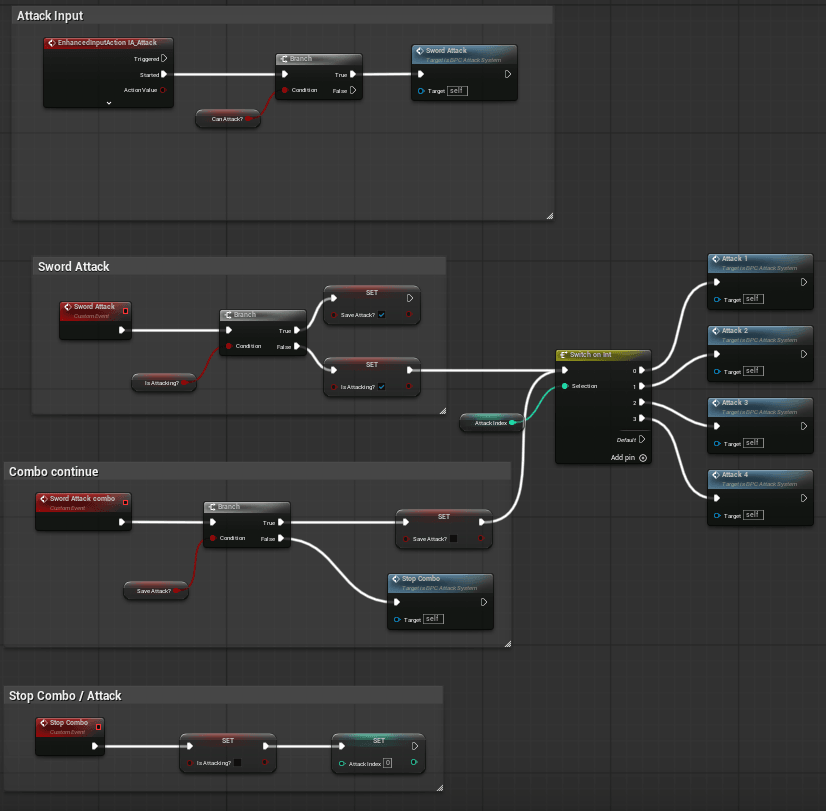This screenshot has height=811, width=826.
Task: Click output exec pin of Attack 3 node
Action: click(804, 426)
